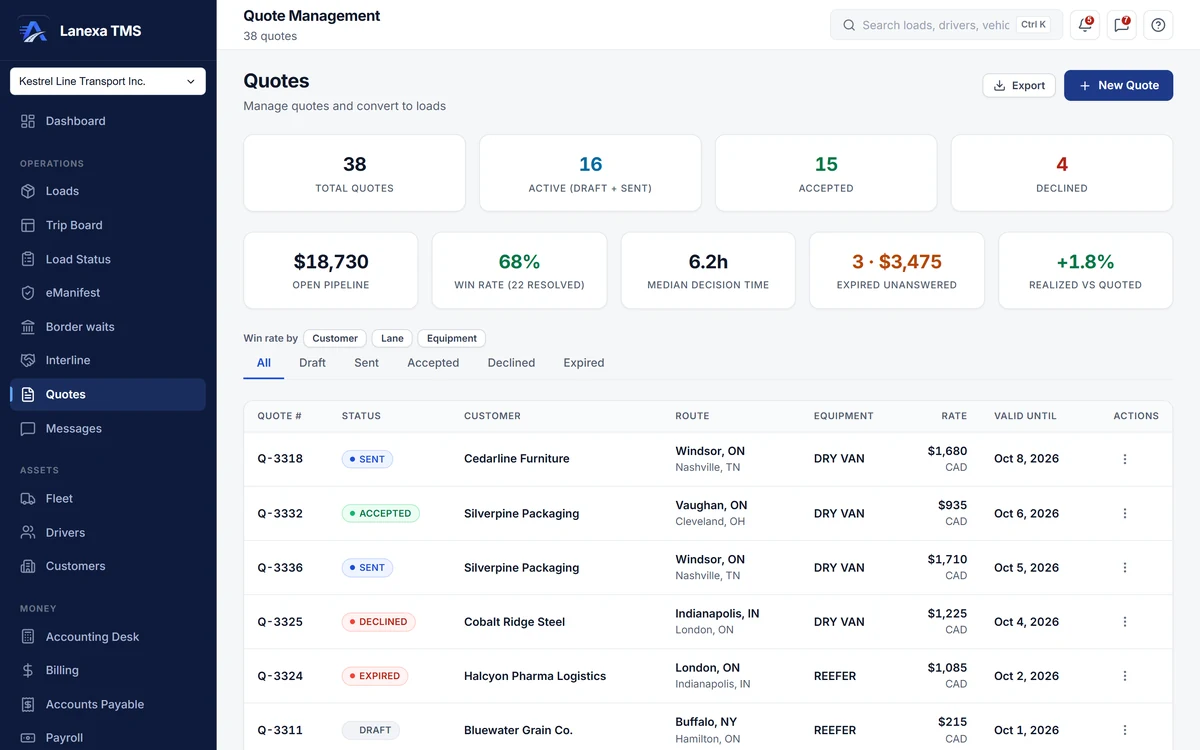Viewport: 1200px width, 750px height.
Task: Show win rate by Lane
Action: tap(392, 338)
